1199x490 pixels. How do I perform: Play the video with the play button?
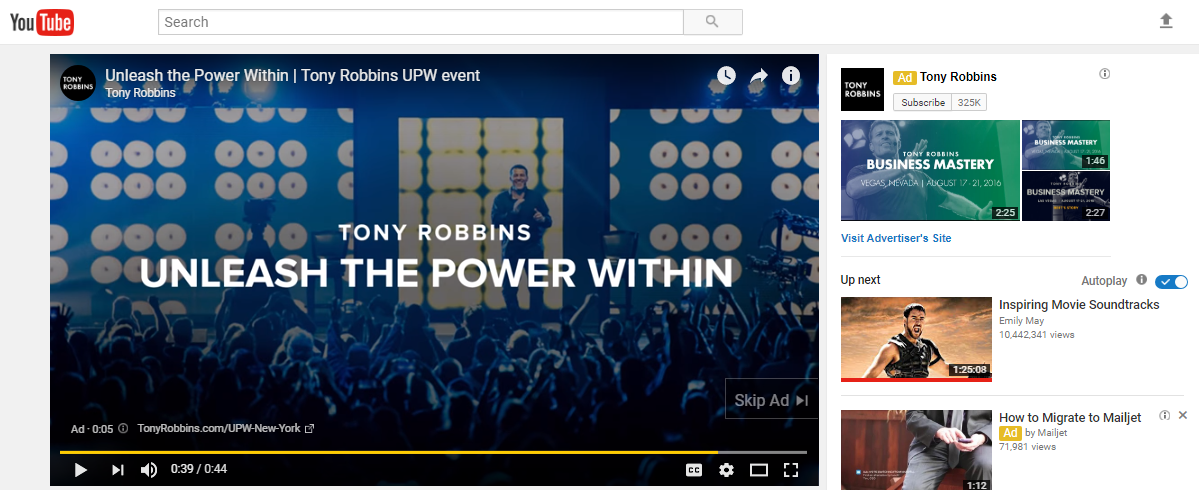pos(80,469)
